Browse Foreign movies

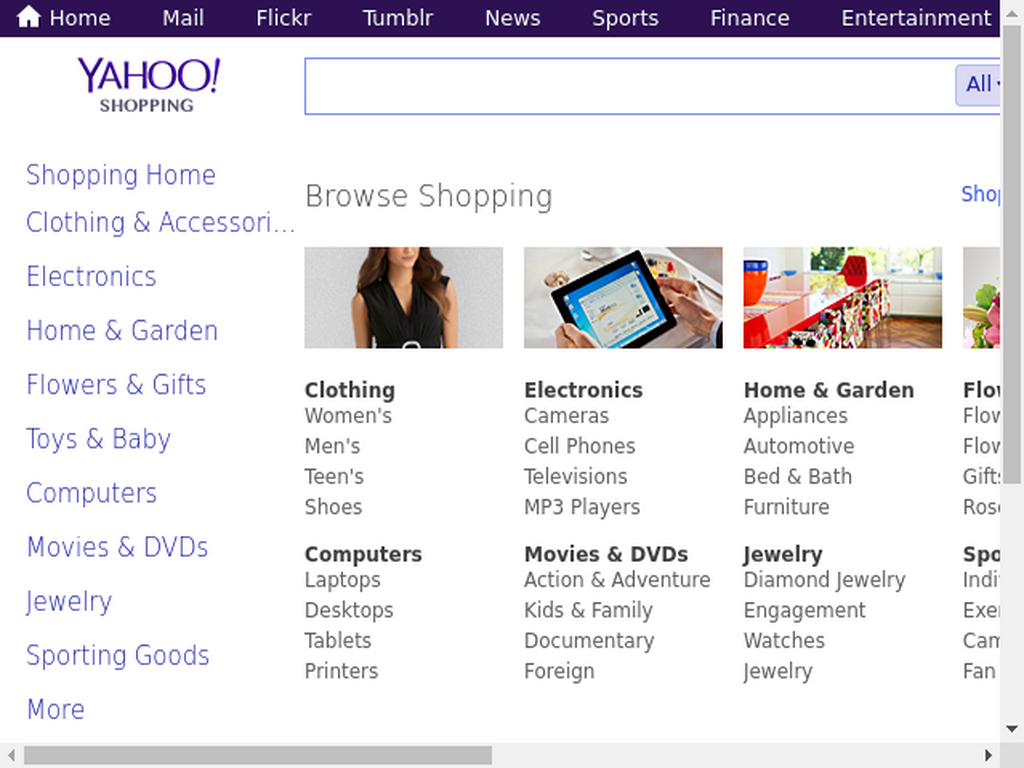coord(559,671)
